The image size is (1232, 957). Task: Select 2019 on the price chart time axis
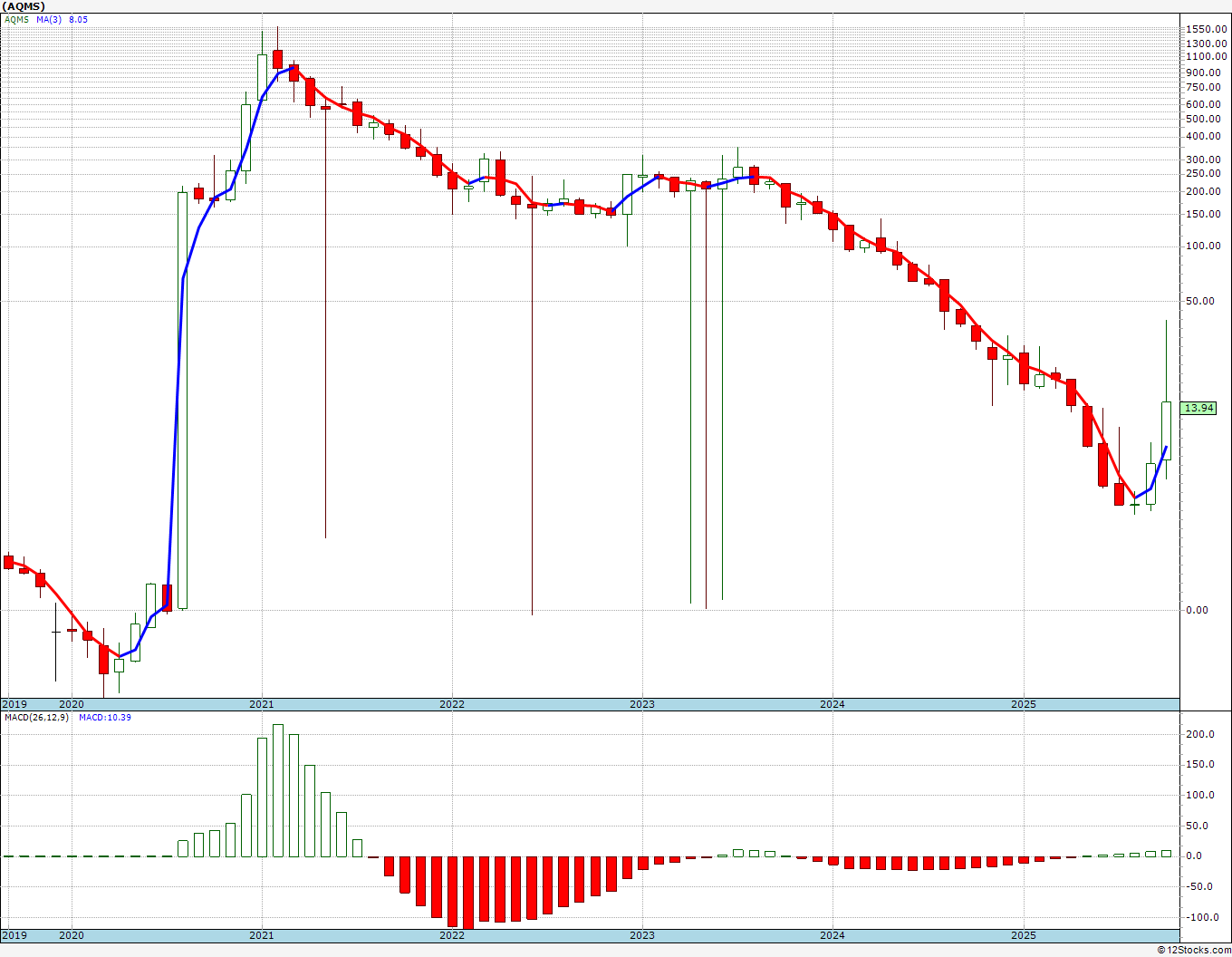14,704
